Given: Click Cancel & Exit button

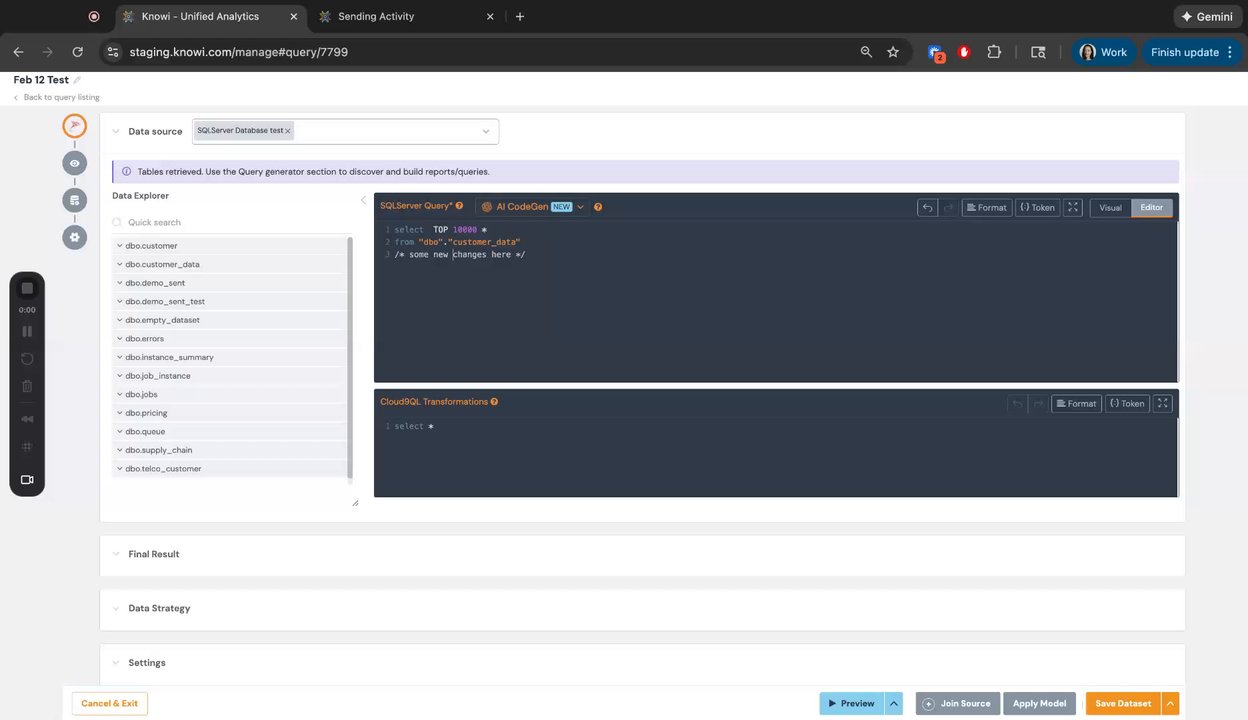Looking at the screenshot, I should (110, 704).
